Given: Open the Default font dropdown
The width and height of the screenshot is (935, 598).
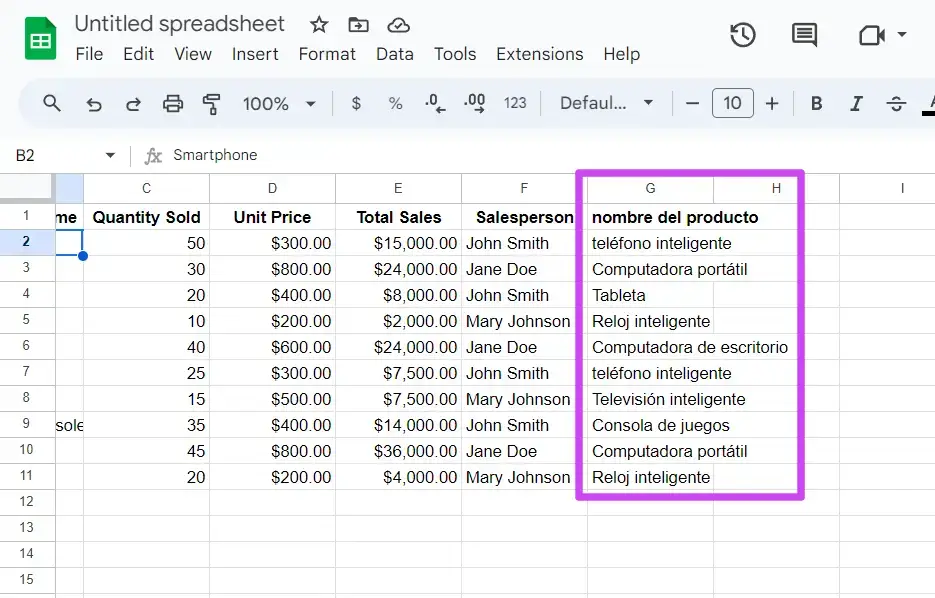Looking at the screenshot, I should [606, 103].
